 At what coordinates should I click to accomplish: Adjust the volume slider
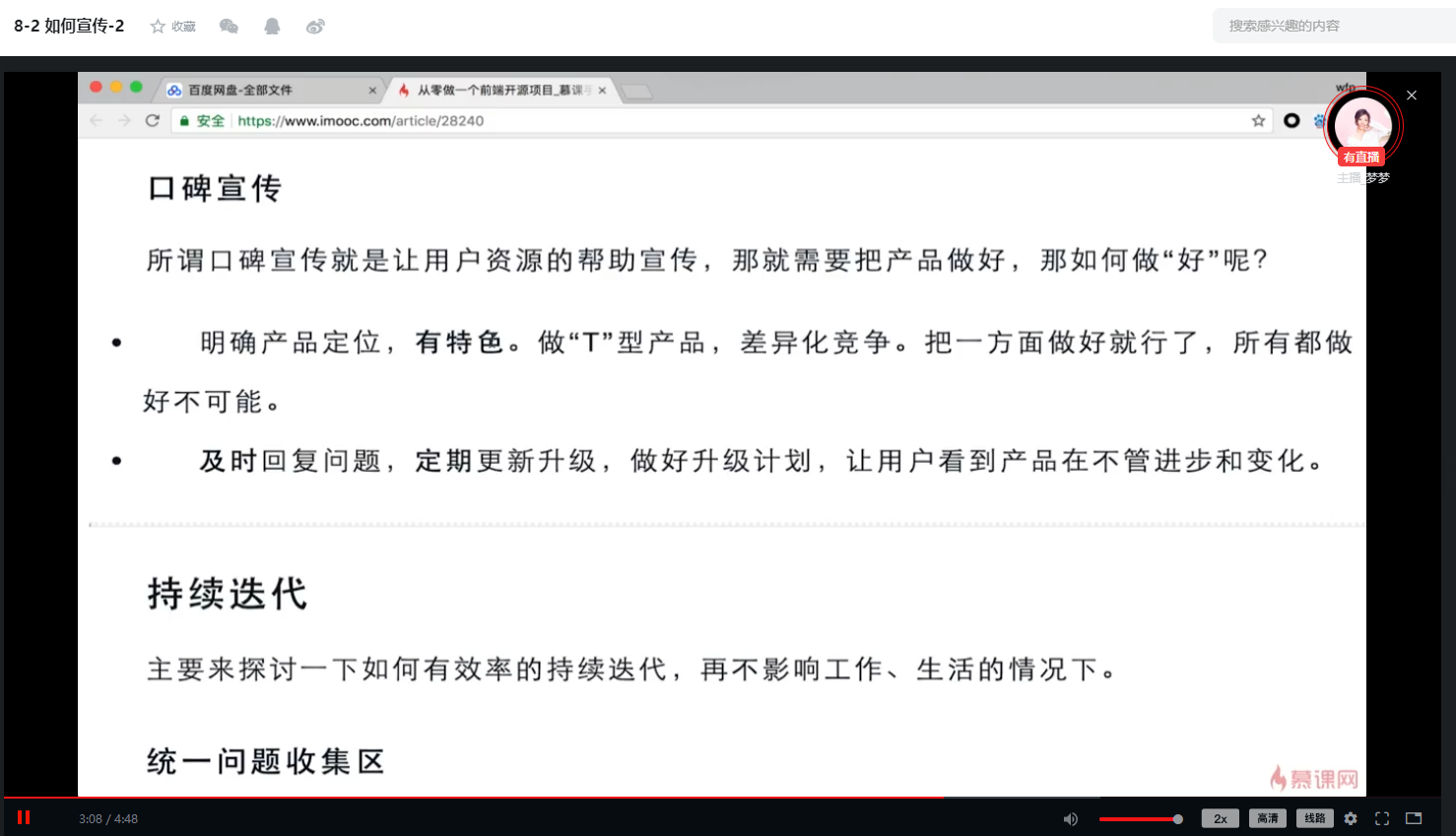coord(1143,818)
